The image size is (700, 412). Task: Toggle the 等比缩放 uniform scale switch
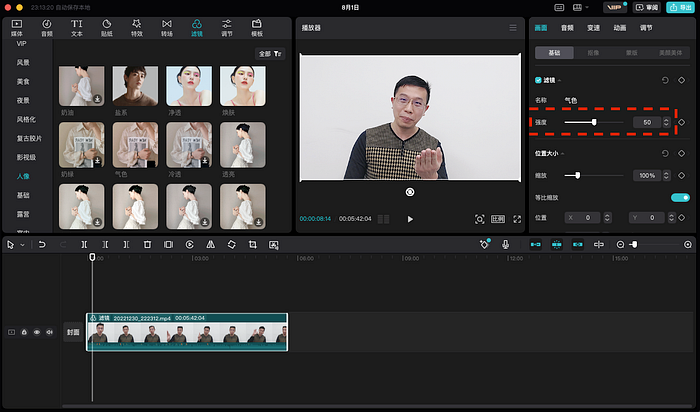pos(679,198)
